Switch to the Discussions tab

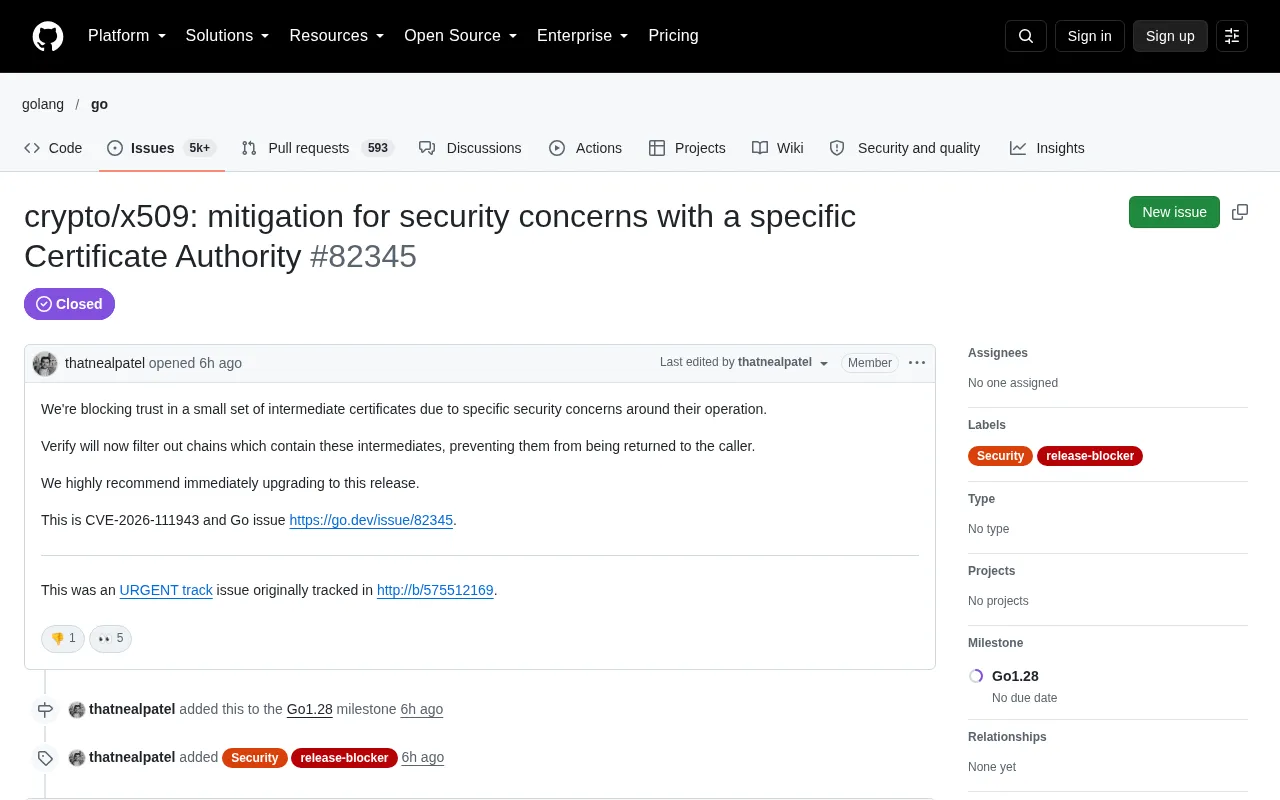(470, 148)
